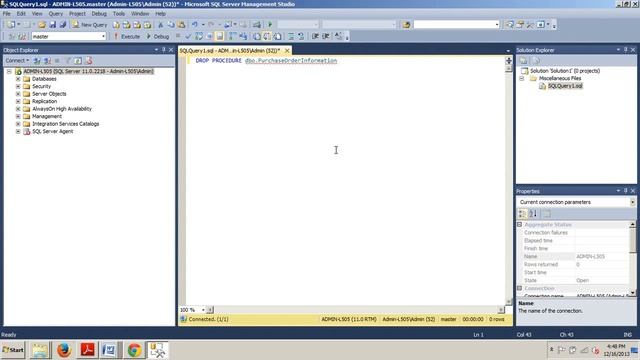Open the Help menu
The height and width of the screenshot is (360, 640).
pyautogui.click(x=160, y=13)
